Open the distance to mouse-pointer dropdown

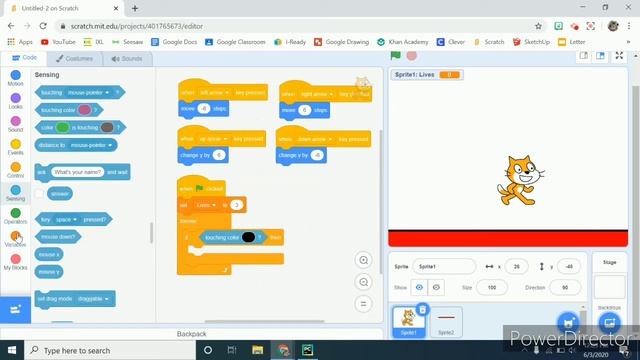(x=91, y=145)
